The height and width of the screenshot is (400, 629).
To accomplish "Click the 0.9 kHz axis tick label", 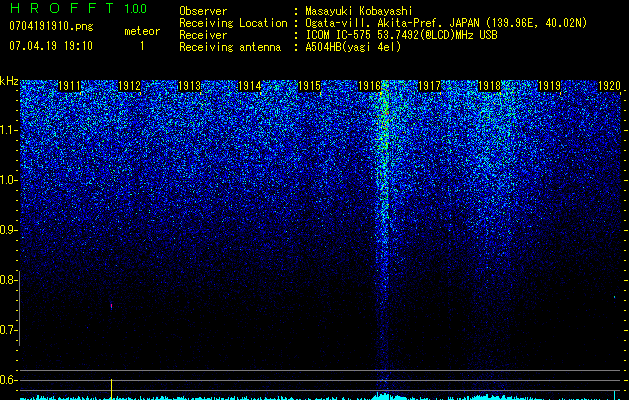I will [7, 230].
